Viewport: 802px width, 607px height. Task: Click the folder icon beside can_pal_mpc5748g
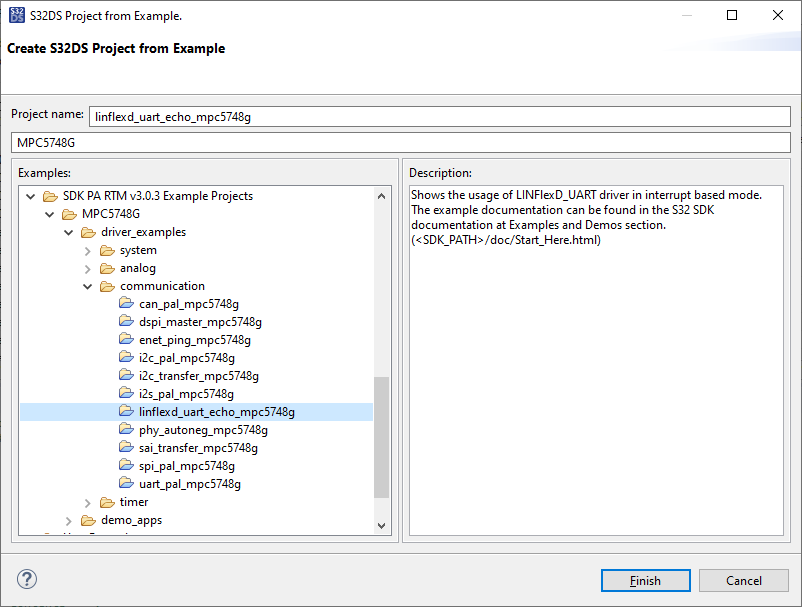pos(127,303)
